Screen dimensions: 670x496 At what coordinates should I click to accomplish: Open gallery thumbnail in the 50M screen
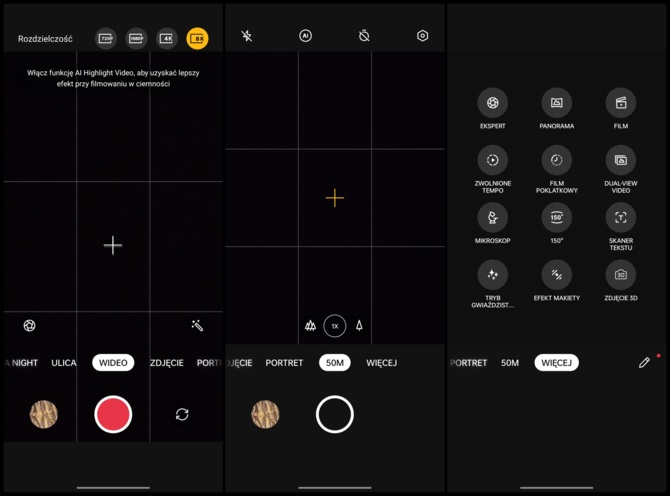pyautogui.click(x=265, y=414)
